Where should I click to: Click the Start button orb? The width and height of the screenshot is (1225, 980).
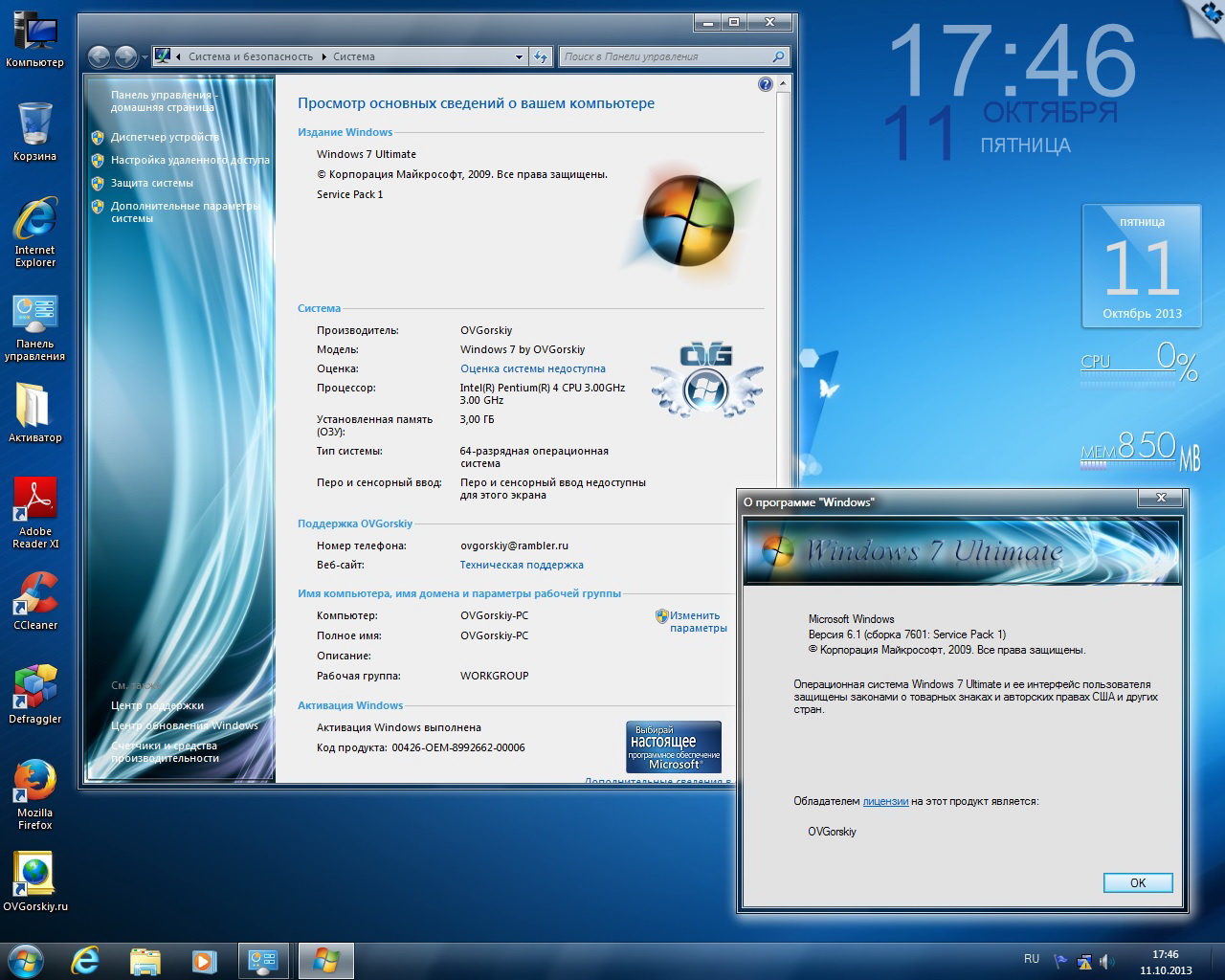pyautogui.click(x=26, y=960)
